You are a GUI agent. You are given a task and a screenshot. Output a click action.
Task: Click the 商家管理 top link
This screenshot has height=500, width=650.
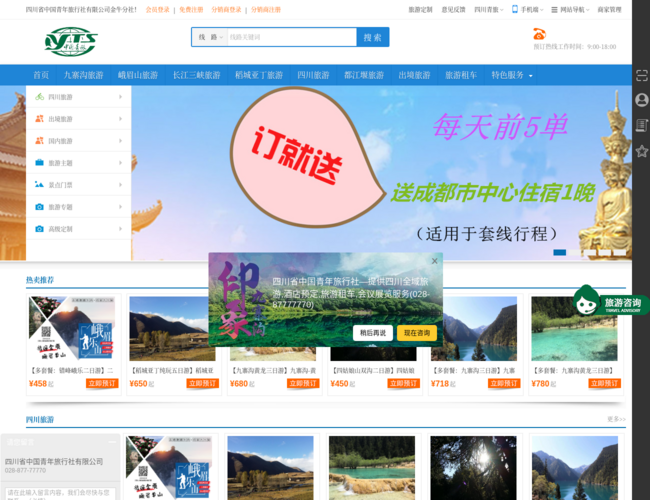click(609, 10)
